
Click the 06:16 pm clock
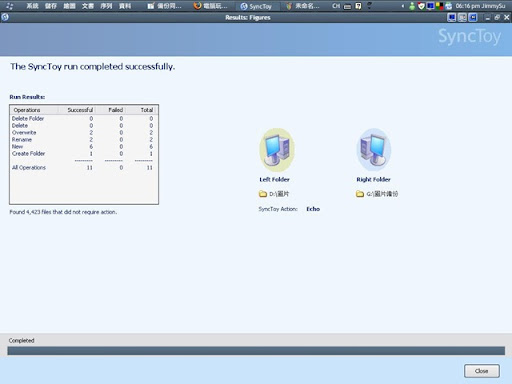coord(468,6)
